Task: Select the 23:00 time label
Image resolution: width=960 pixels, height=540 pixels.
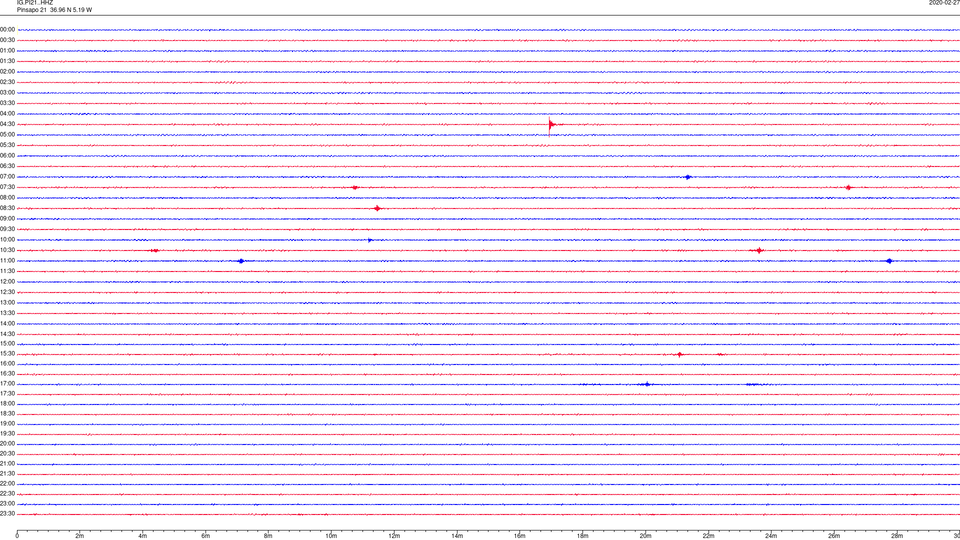Action: tap(7, 504)
